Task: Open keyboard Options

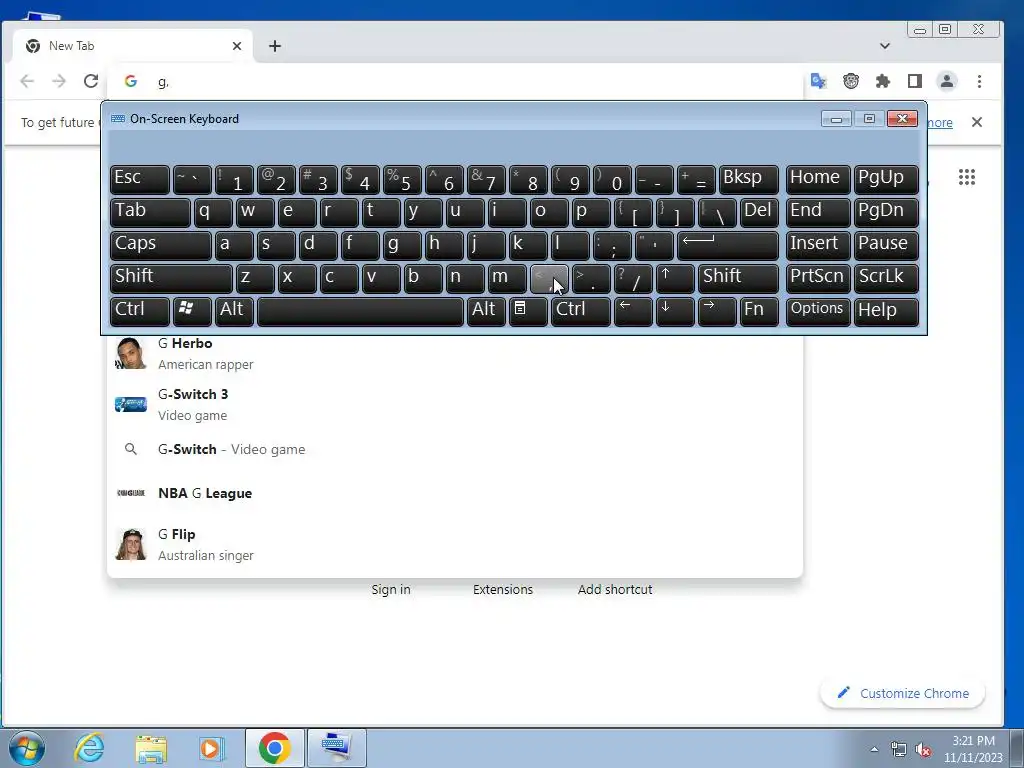Action: pyautogui.click(x=818, y=311)
